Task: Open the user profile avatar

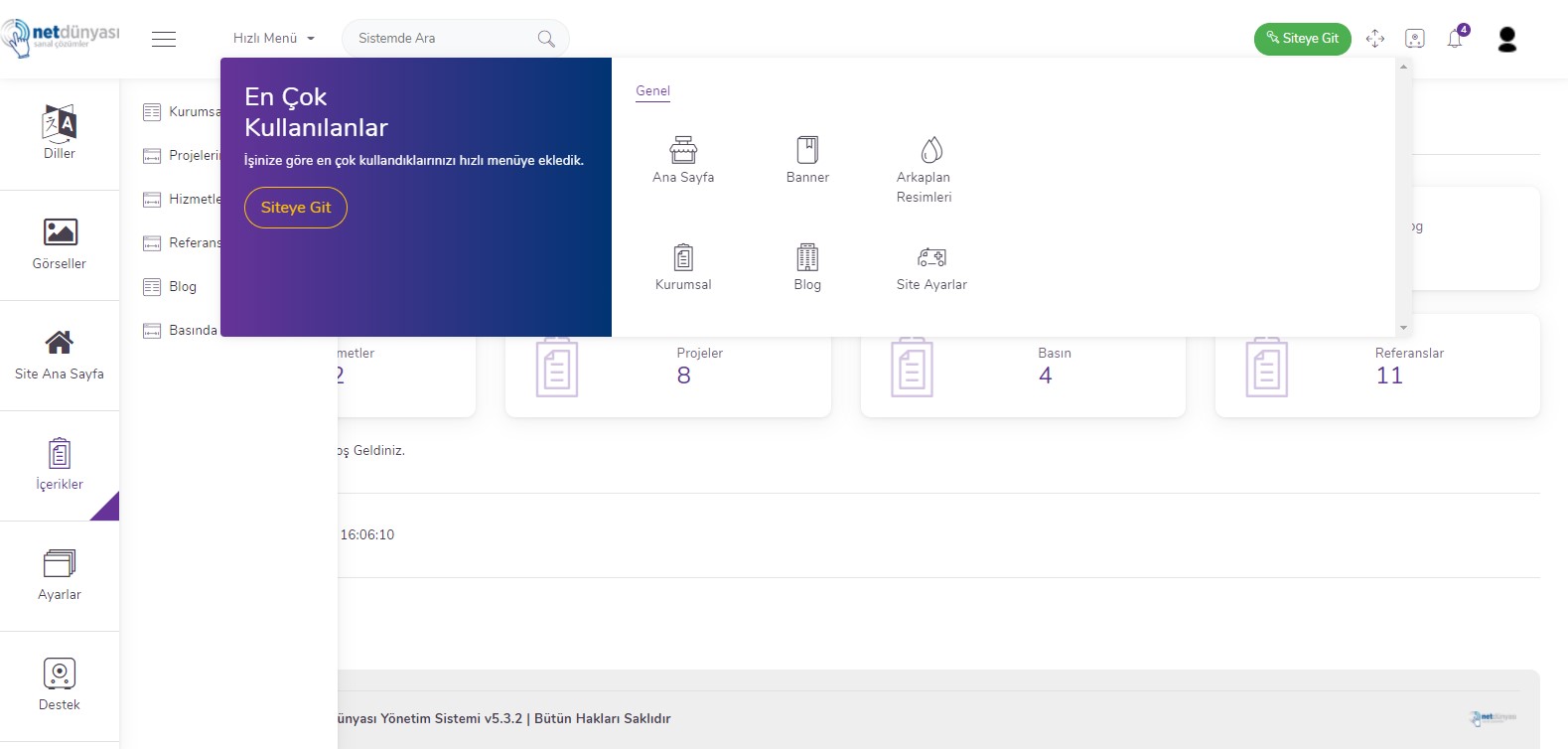Action: pyautogui.click(x=1506, y=39)
